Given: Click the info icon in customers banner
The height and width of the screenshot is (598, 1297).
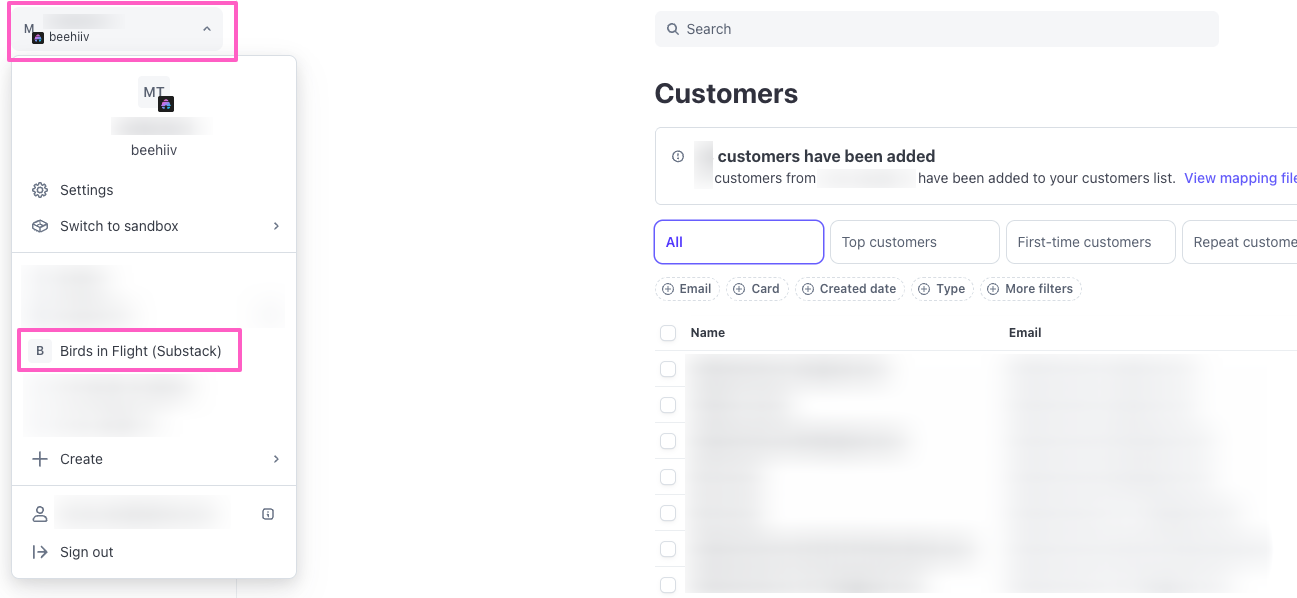Looking at the screenshot, I should pos(678,157).
